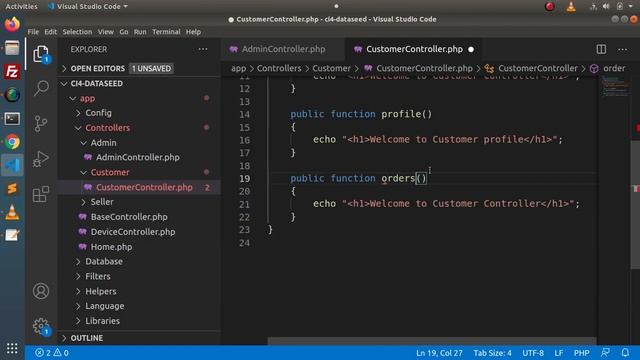Open the Files manager from the dock

(12, 48)
